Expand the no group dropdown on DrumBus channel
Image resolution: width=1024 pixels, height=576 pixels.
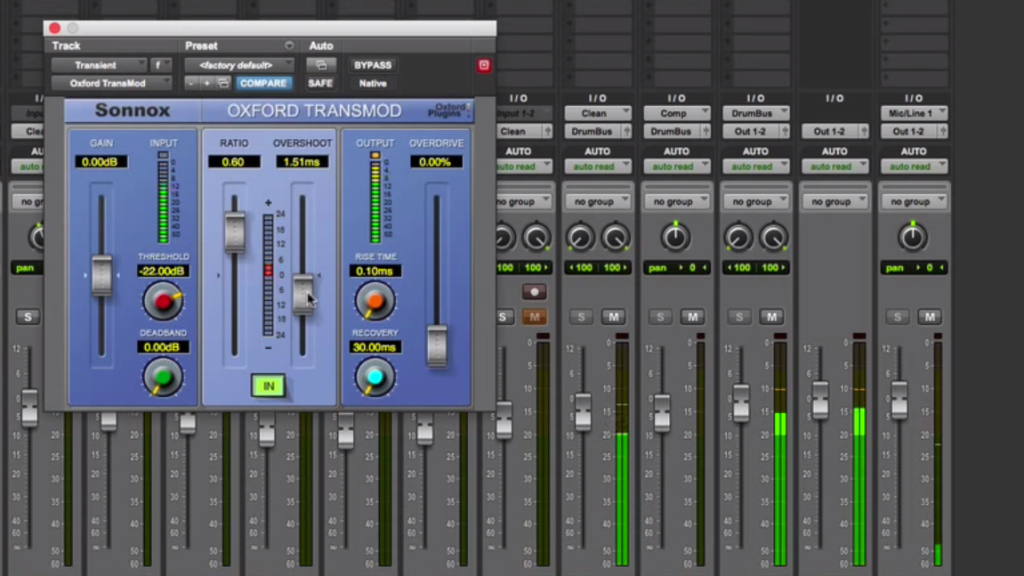[x=755, y=201]
